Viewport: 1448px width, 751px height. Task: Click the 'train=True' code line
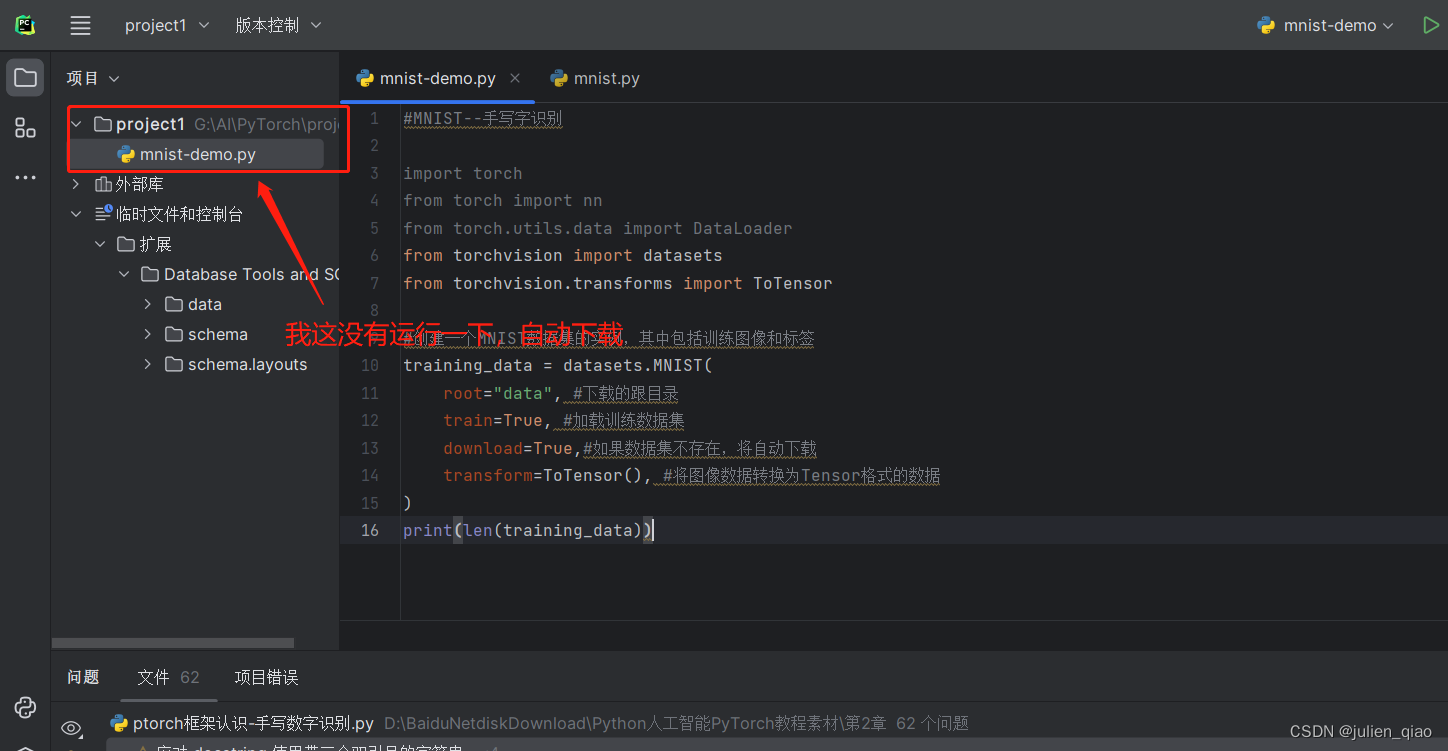(x=564, y=420)
